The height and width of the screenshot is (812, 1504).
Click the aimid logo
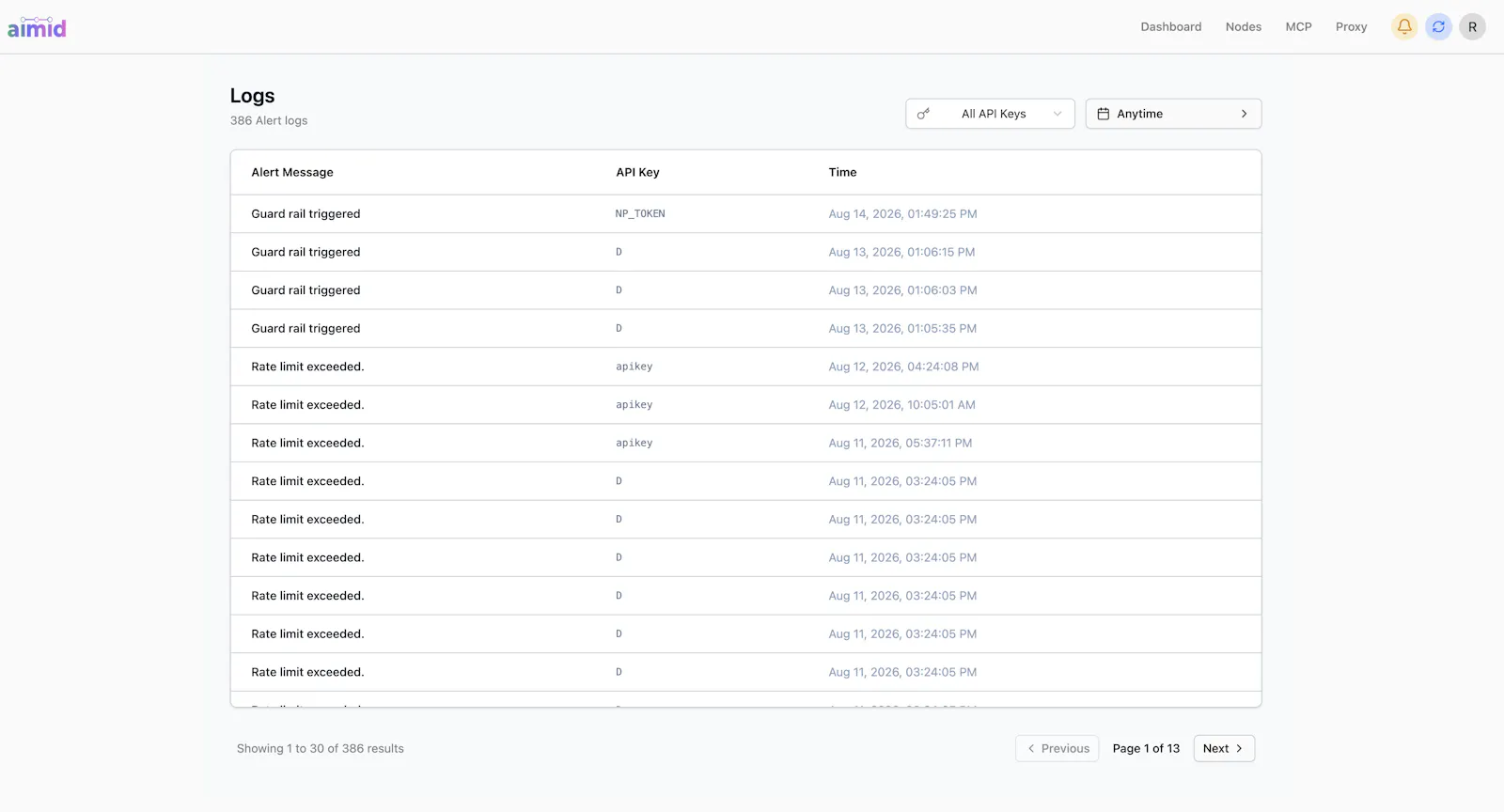[x=37, y=27]
